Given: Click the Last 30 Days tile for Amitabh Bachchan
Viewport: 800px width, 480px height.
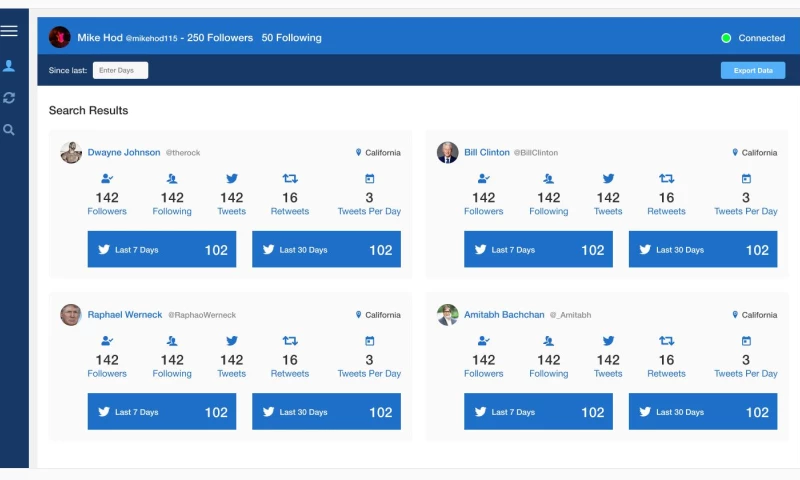Looking at the screenshot, I should point(703,412).
